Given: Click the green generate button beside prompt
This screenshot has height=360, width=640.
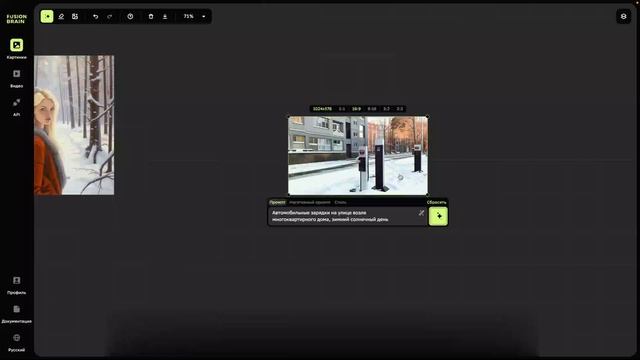Looking at the screenshot, I should coord(438,216).
